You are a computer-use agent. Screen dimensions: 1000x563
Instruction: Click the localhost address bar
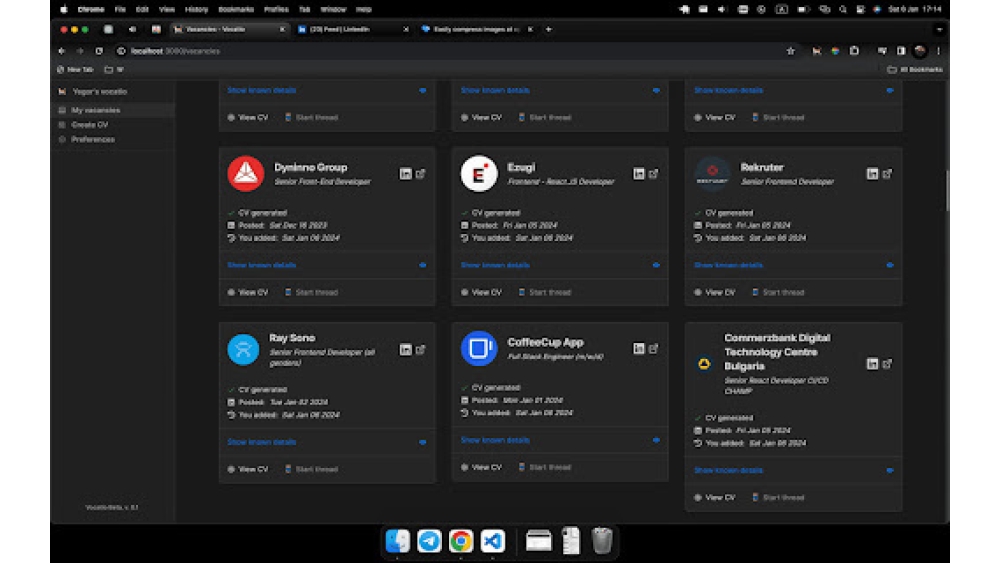pos(446,51)
